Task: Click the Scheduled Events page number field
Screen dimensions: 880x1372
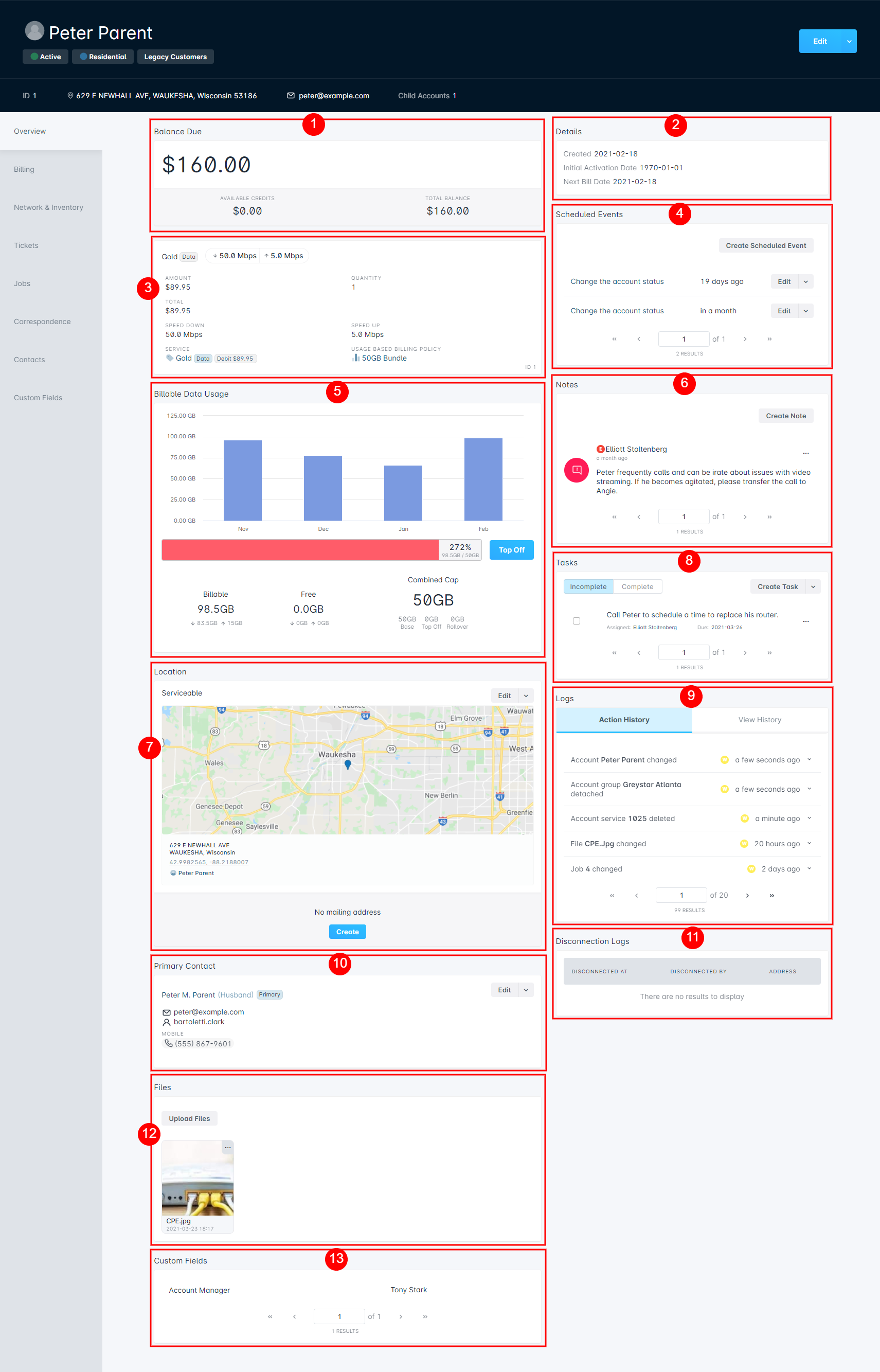Action: pyautogui.click(x=684, y=339)
